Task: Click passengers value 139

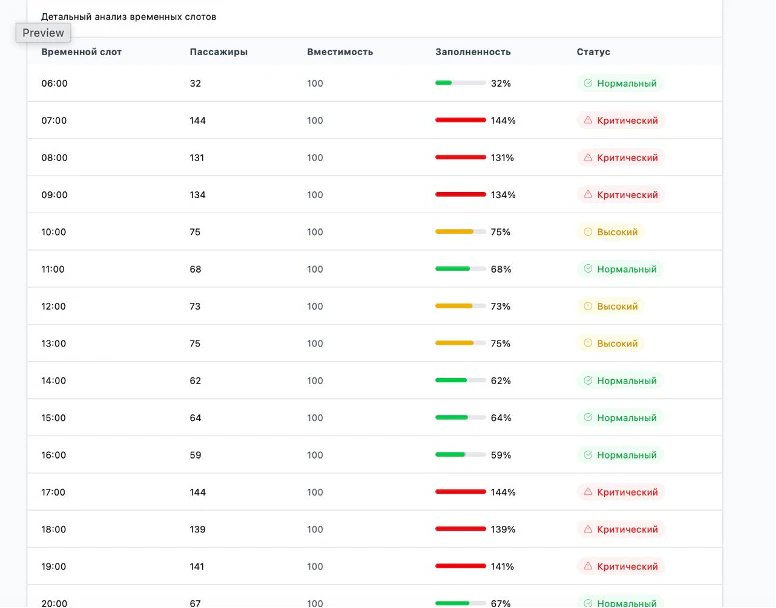Action: (x=197, y=529)
